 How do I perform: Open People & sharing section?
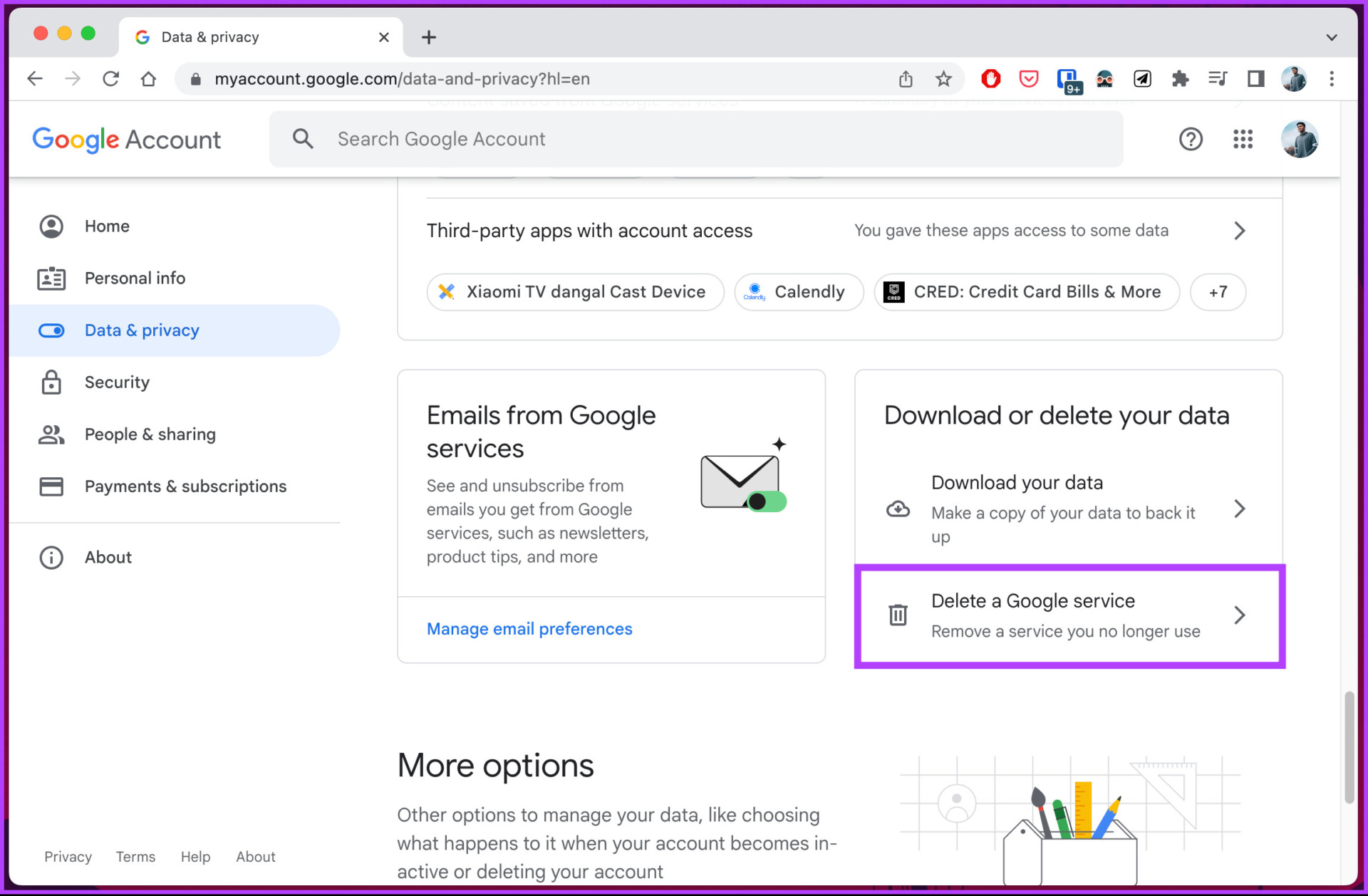pos(175,434)
